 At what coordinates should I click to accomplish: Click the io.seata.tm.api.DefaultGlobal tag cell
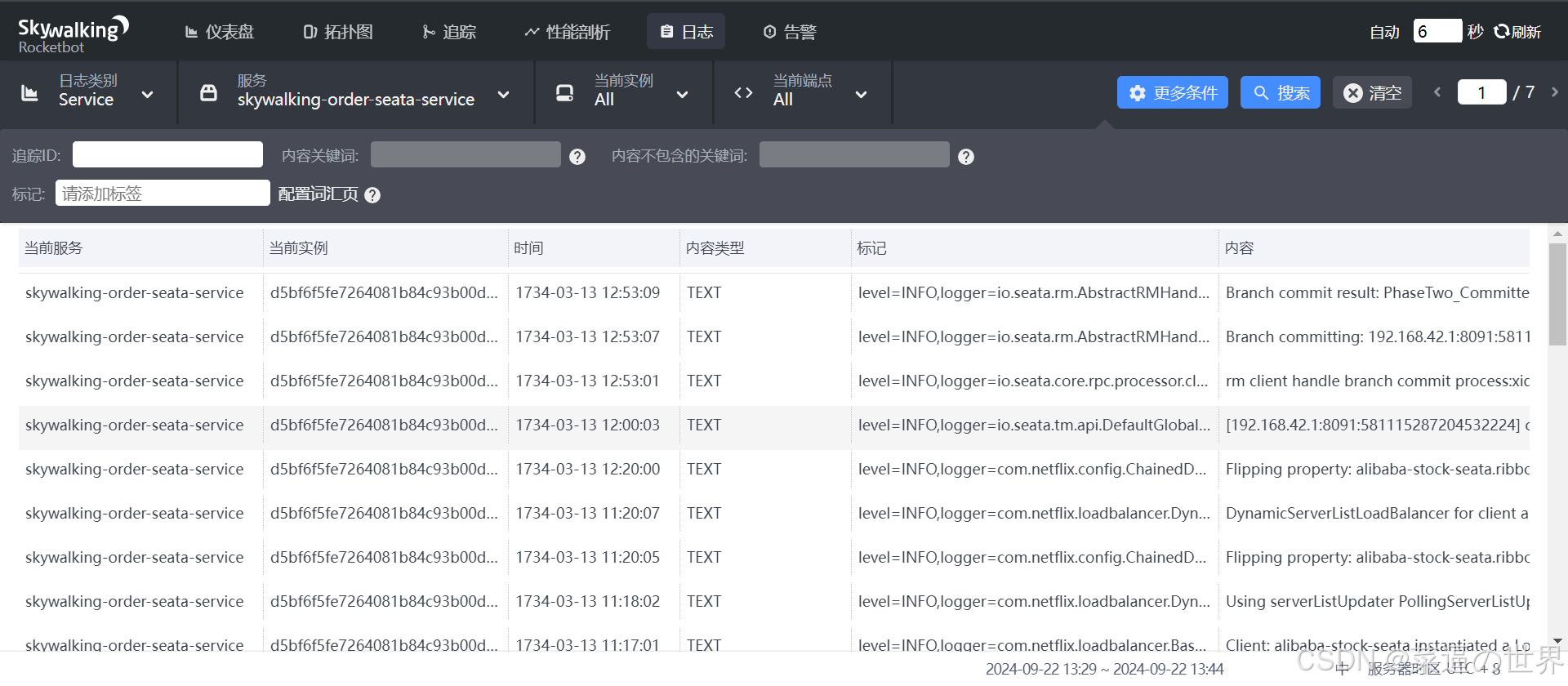click(x=1034, y=425)
